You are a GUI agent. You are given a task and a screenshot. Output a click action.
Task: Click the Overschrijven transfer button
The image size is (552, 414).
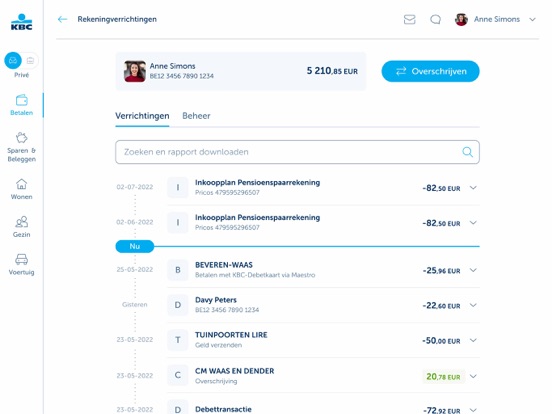tap(430, 71)
